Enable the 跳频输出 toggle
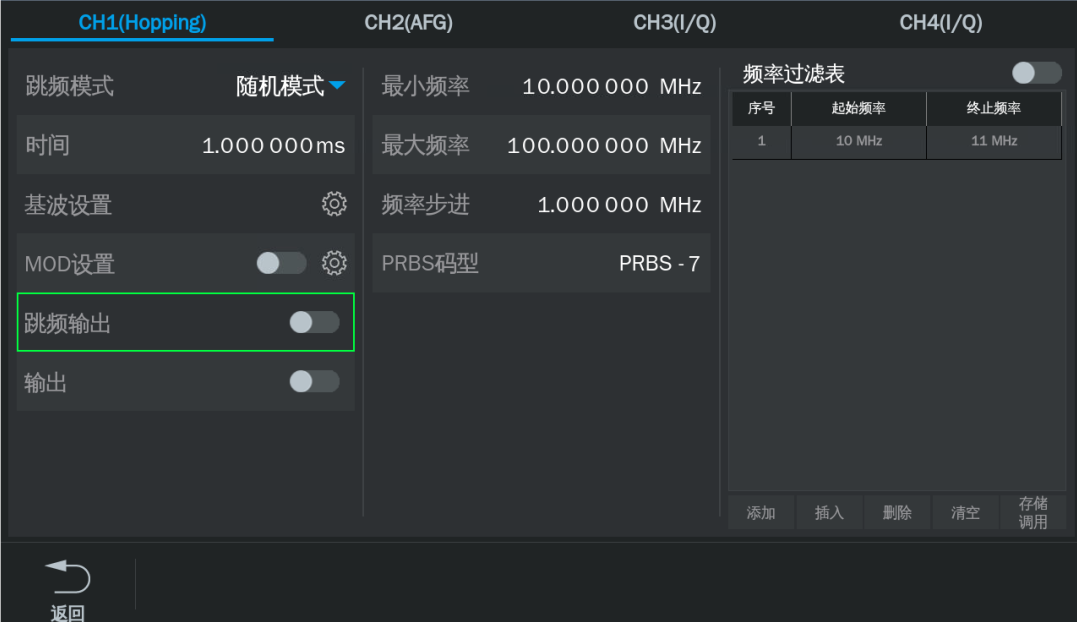1077x622 pixels. (x=314, y=323)
